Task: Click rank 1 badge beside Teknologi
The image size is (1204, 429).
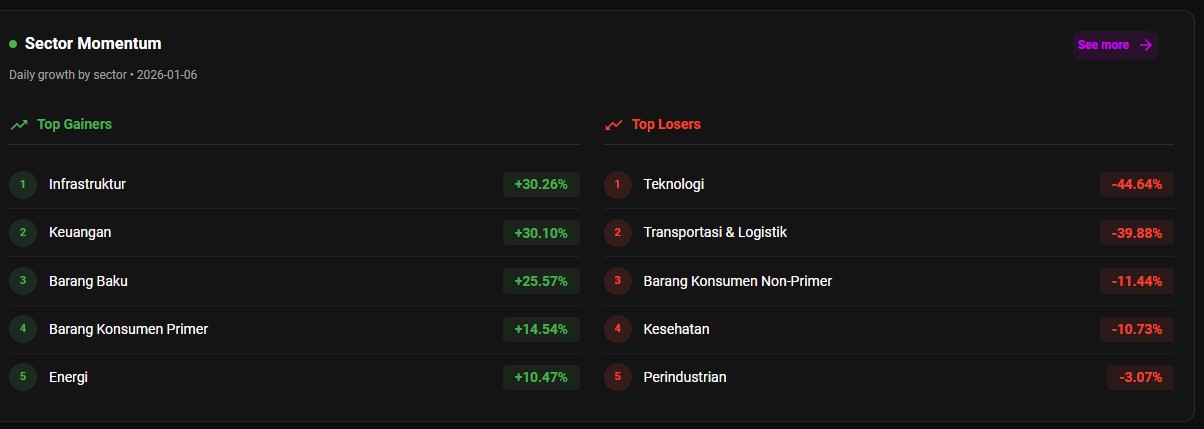Action: 618,184
